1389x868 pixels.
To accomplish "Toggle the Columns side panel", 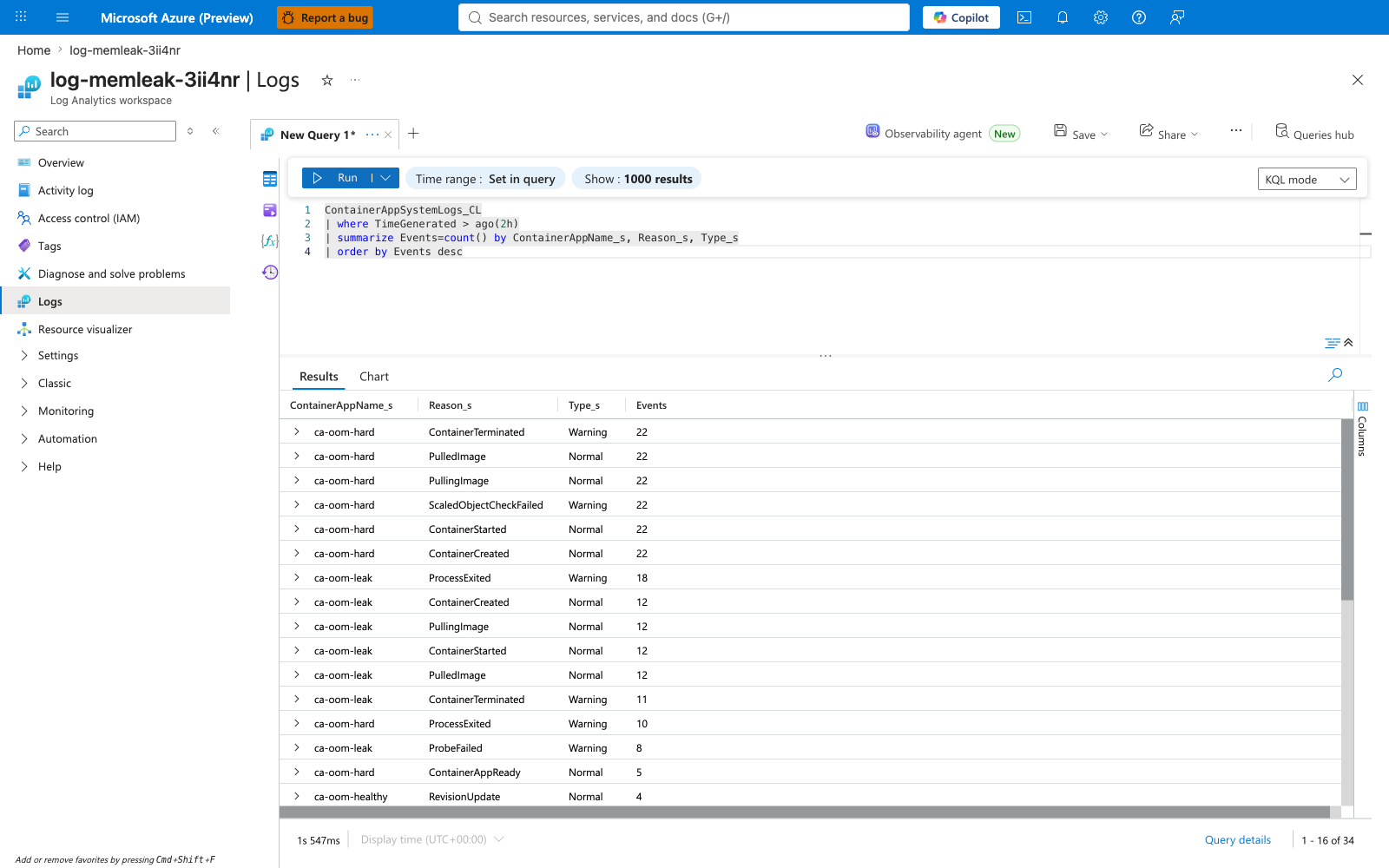I will coord(1362,429).
